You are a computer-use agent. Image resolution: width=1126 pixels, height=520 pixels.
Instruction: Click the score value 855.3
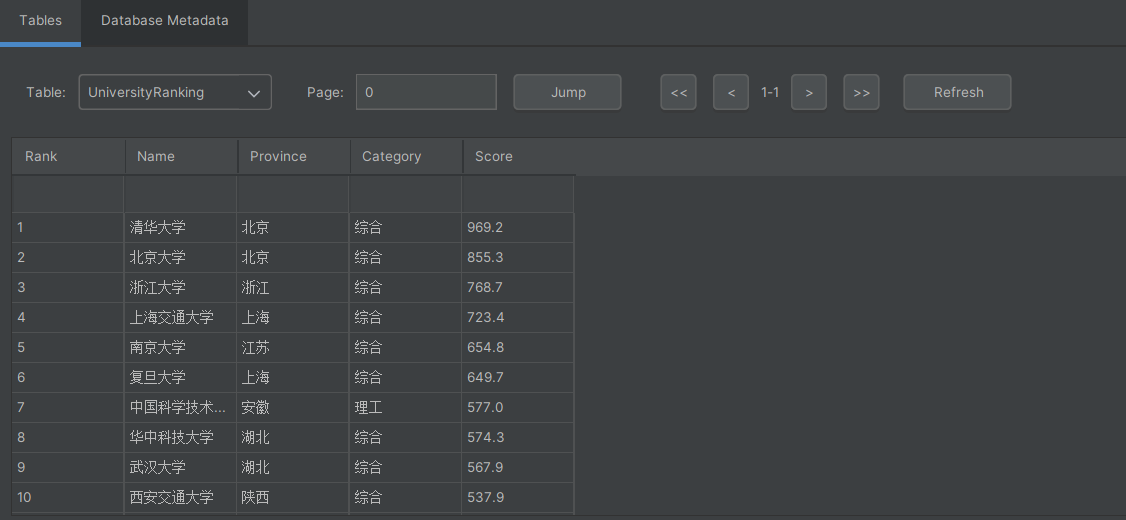pyautogui.click(x=518, y=258)
